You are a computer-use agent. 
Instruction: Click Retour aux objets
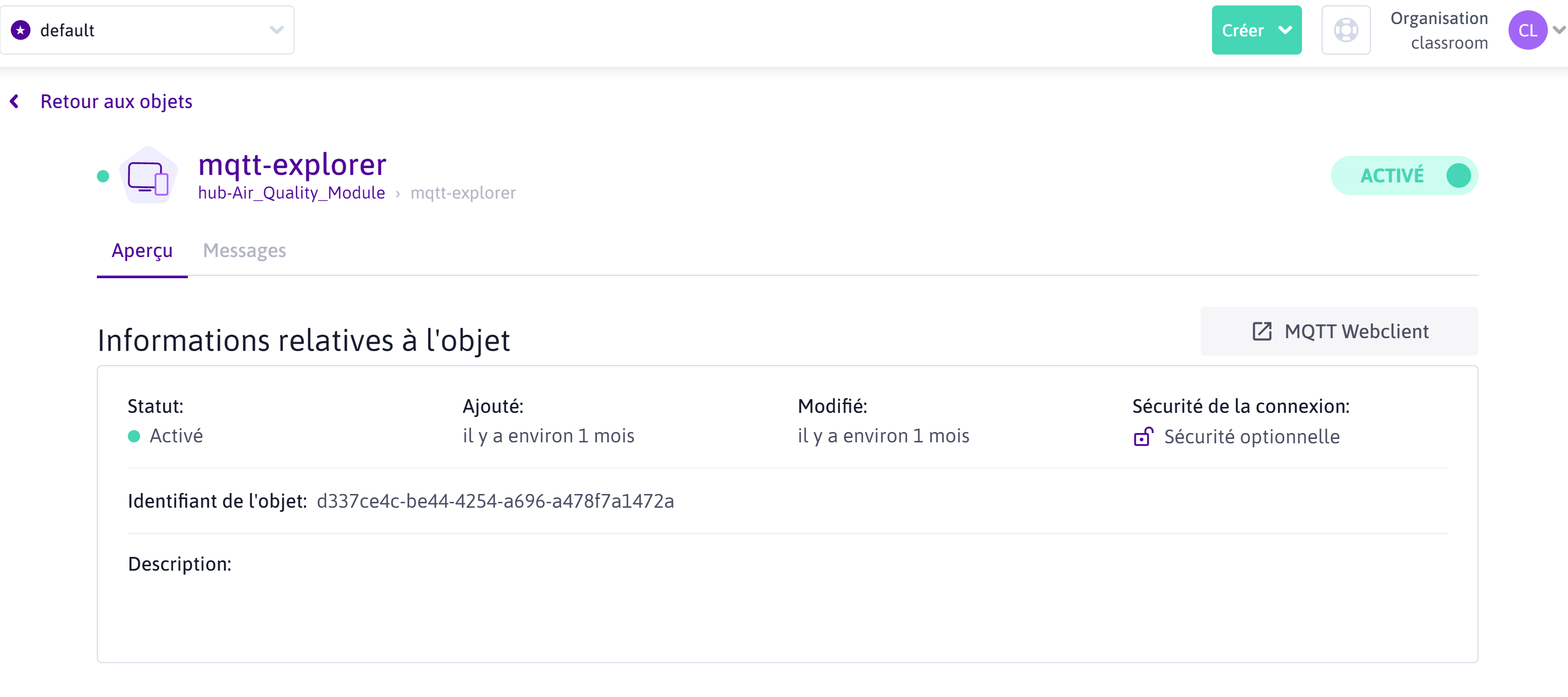coord(116,101)
